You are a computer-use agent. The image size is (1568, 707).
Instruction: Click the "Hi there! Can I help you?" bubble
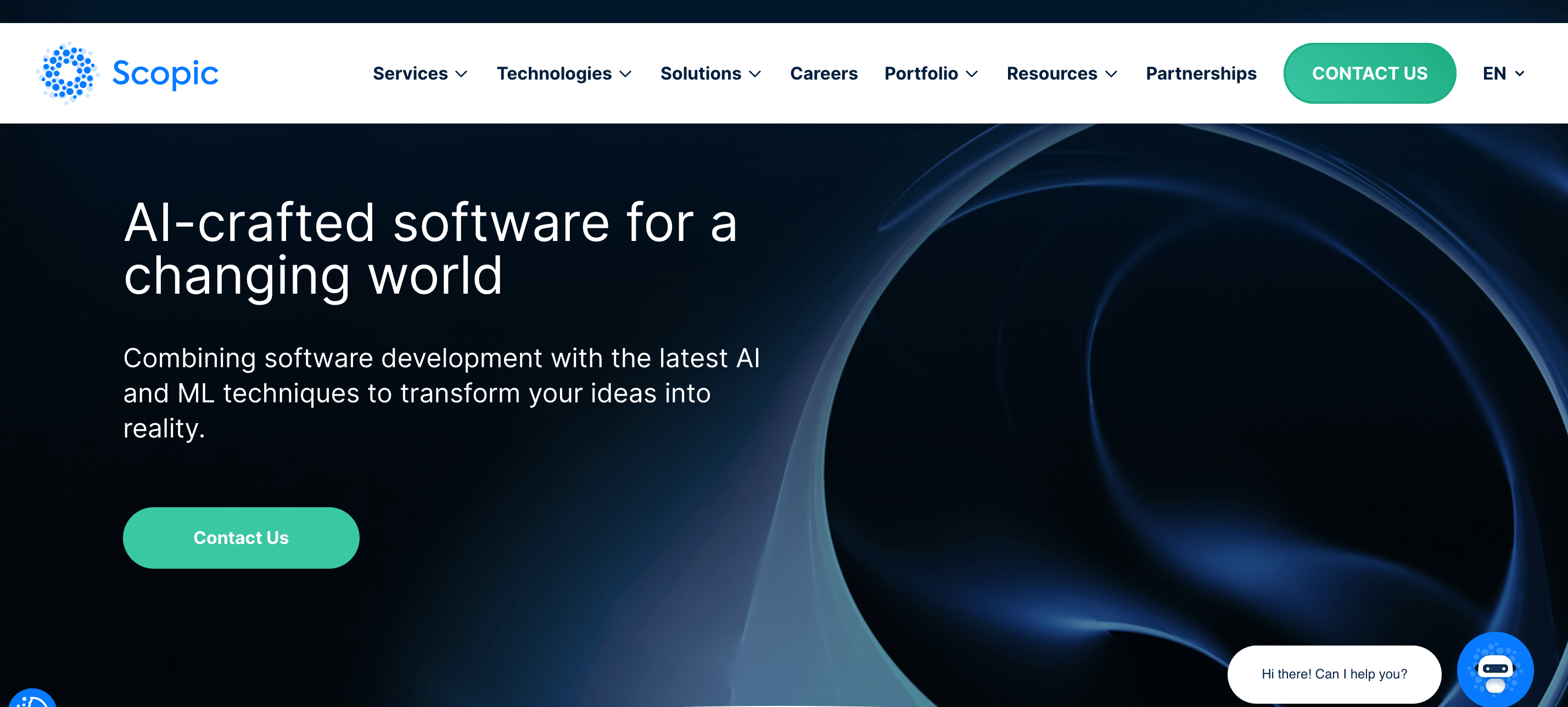pos(1334,674)
